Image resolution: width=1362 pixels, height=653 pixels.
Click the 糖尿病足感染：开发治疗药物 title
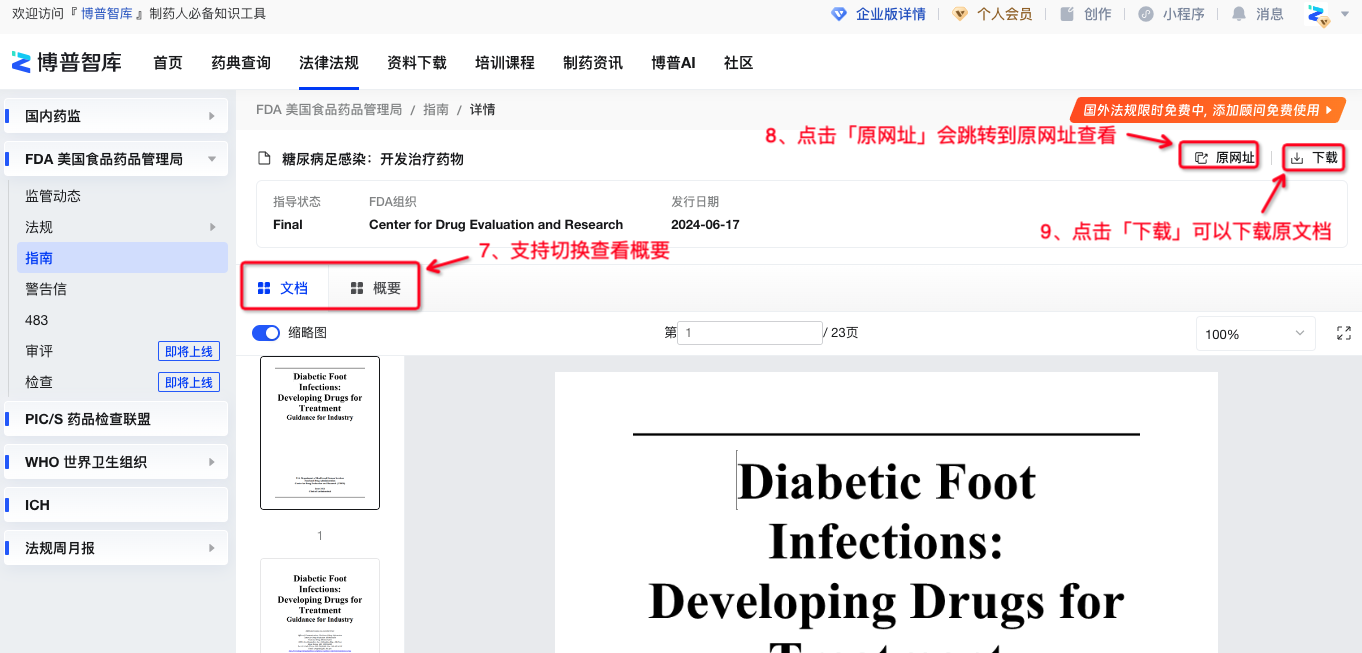(373, 159)
